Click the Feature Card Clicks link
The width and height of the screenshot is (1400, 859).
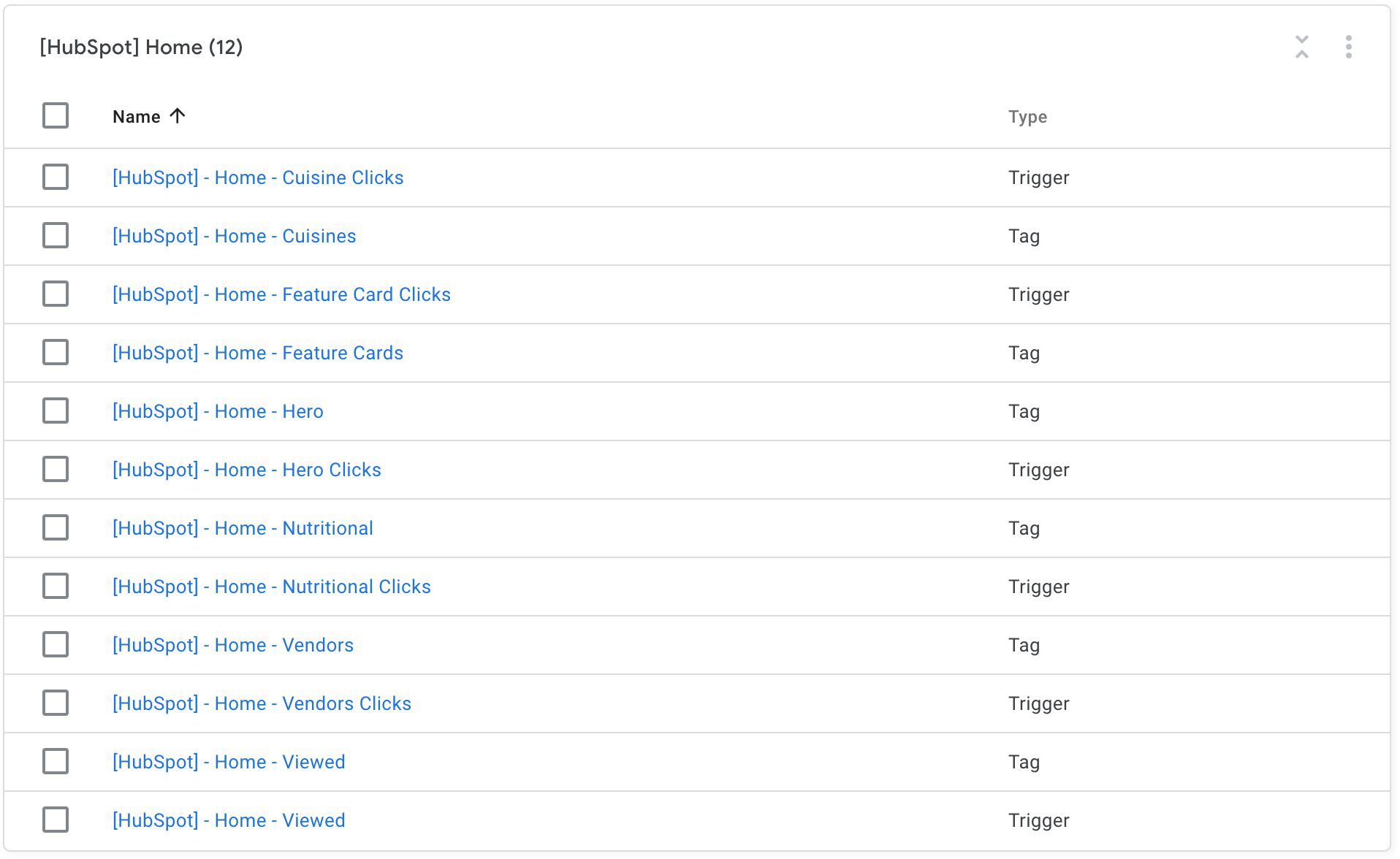[281, 294]
